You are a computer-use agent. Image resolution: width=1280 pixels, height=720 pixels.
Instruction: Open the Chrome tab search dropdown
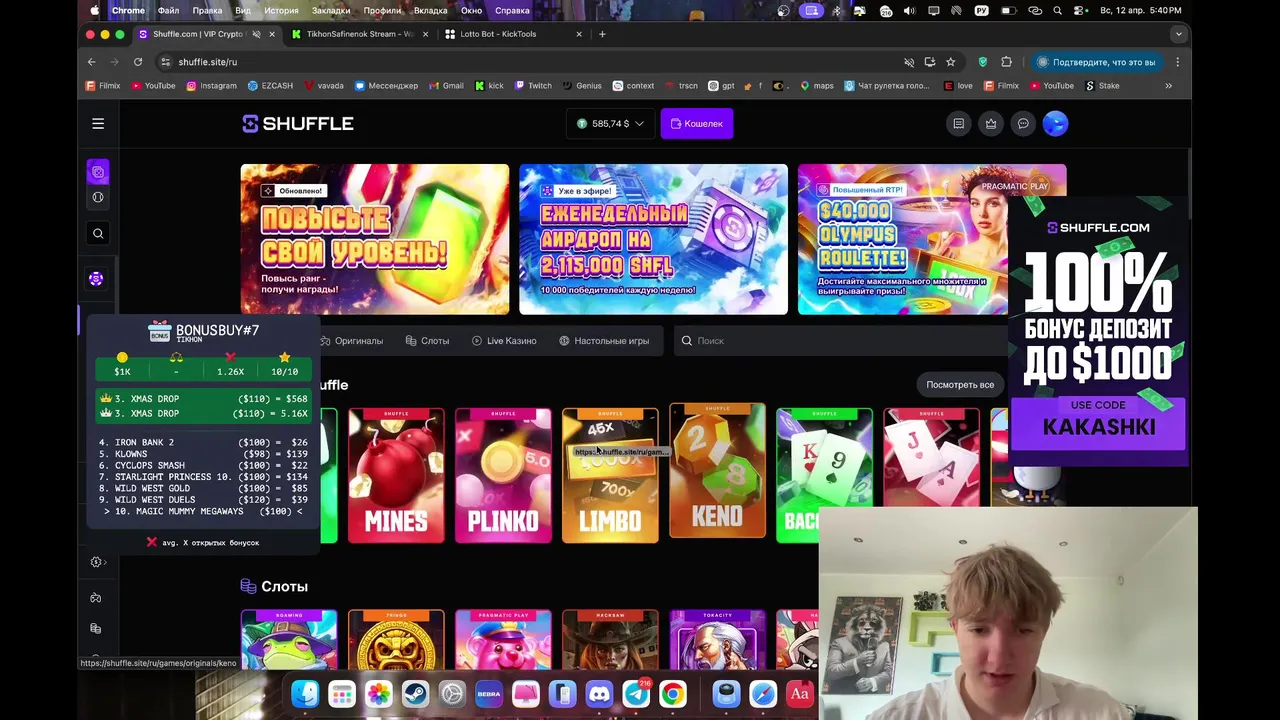coord(1178,34)
